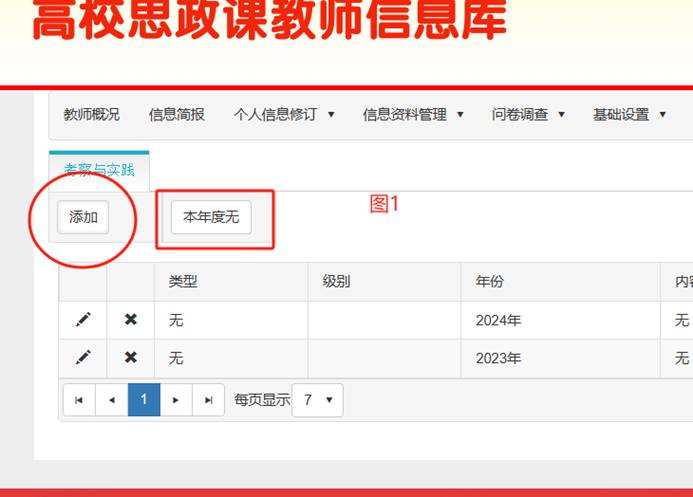Select page 1 in the pagination

point(144,400)
